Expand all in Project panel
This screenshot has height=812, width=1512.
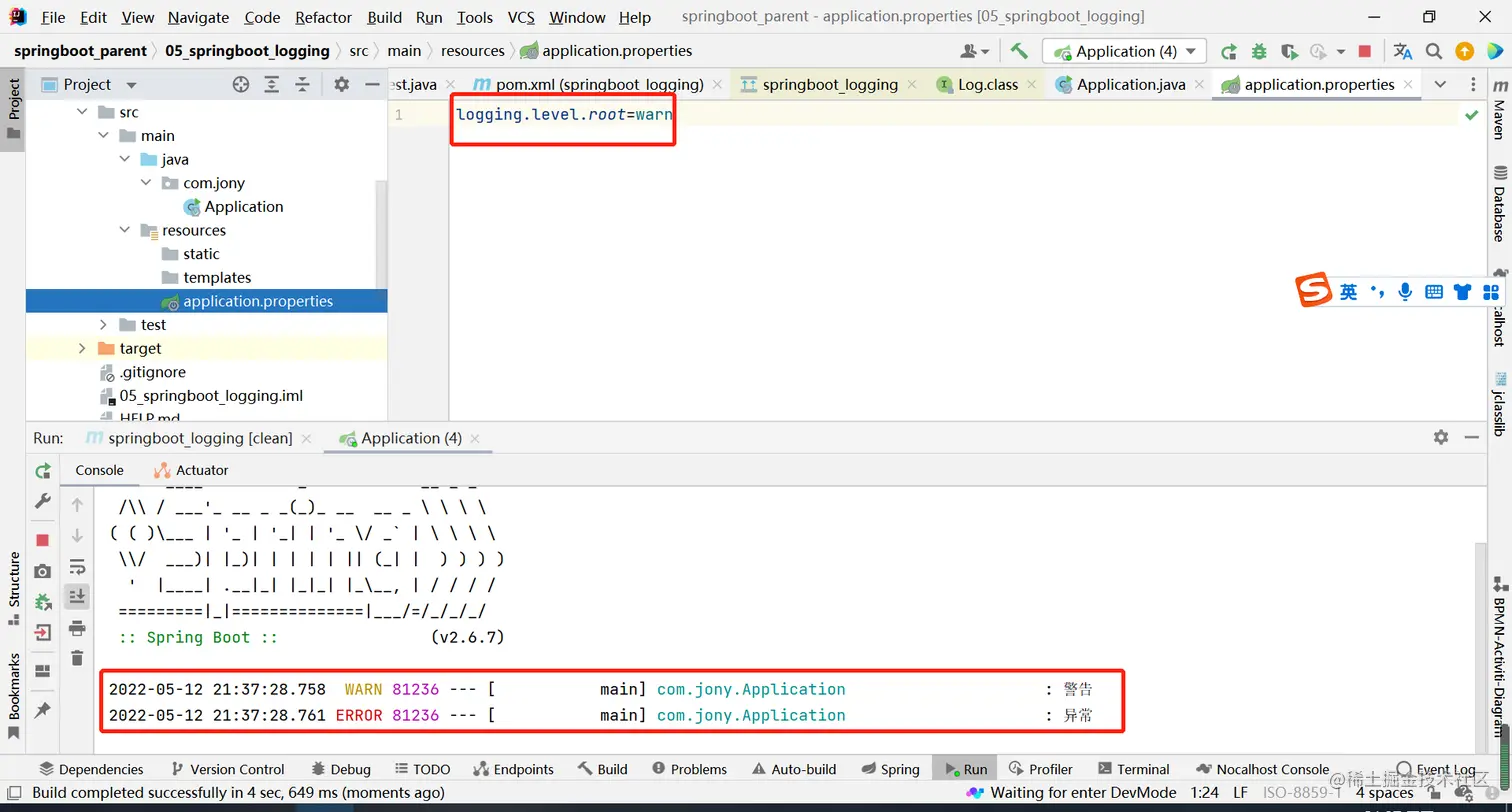(271, 85)
